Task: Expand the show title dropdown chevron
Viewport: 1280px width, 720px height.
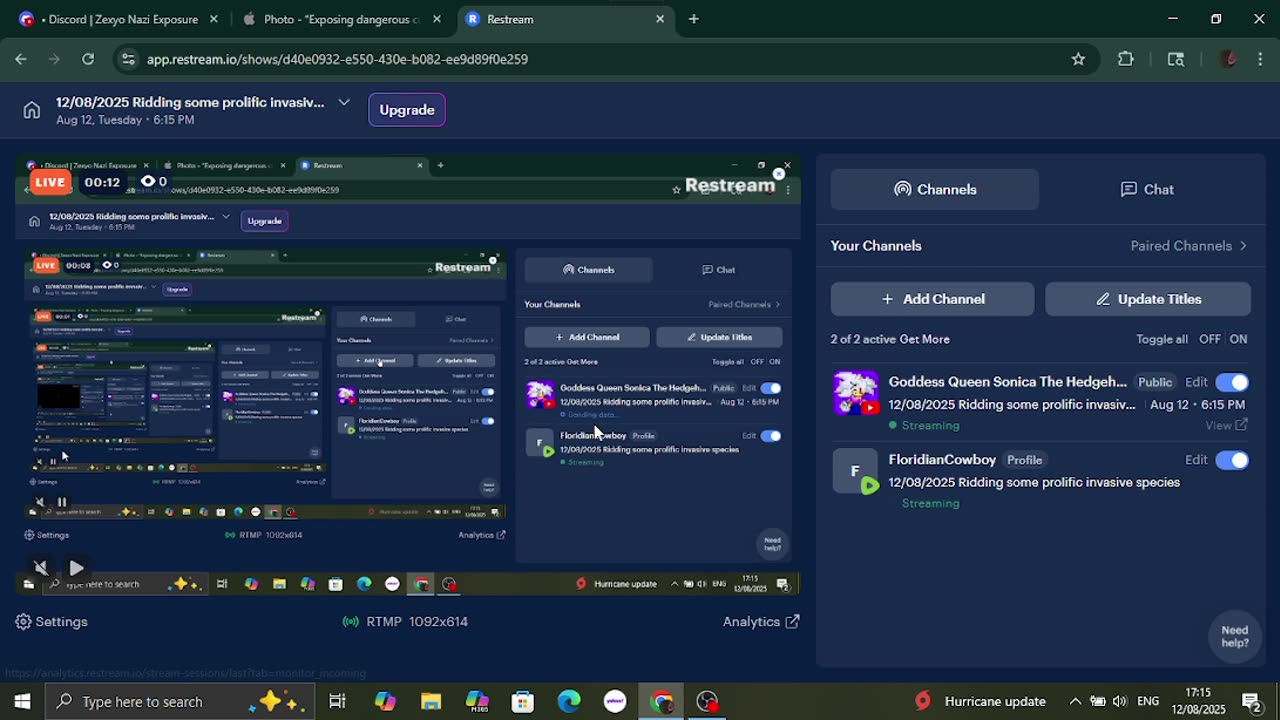Action: pyautogui.click(x=344, y=102)
